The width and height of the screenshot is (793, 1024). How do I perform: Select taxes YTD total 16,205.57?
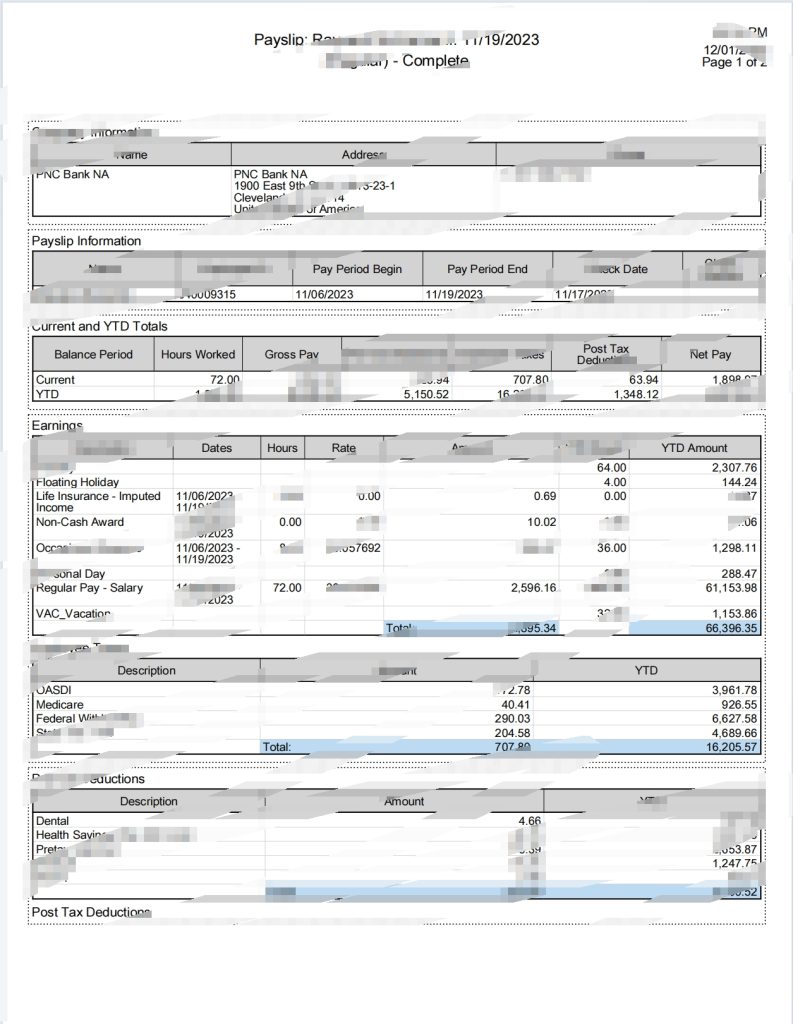[x=731, y=746]
